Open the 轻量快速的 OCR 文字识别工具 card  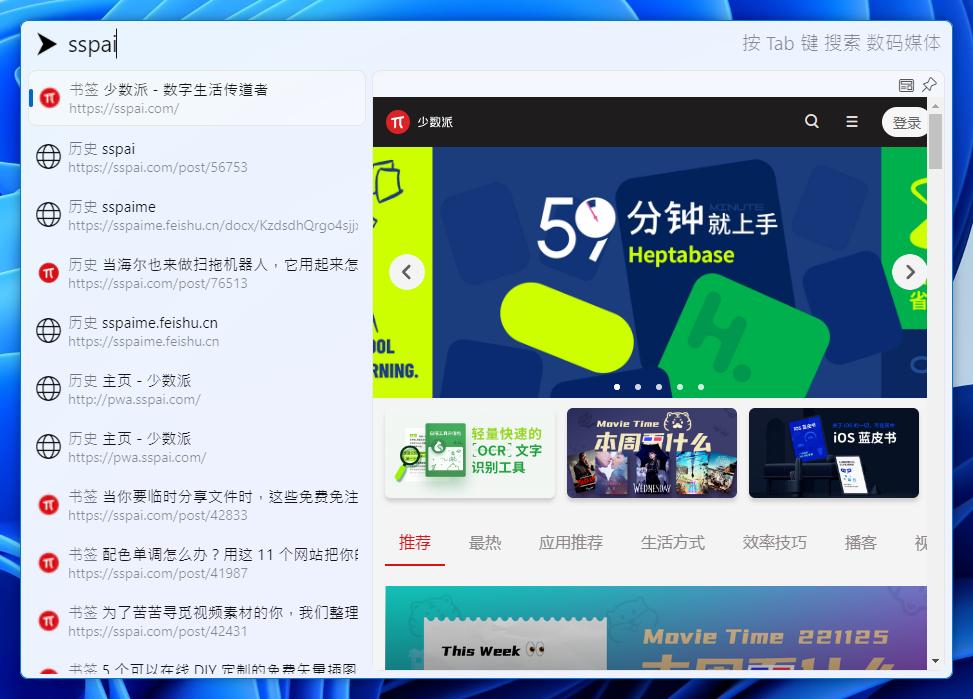coord(470,453)
